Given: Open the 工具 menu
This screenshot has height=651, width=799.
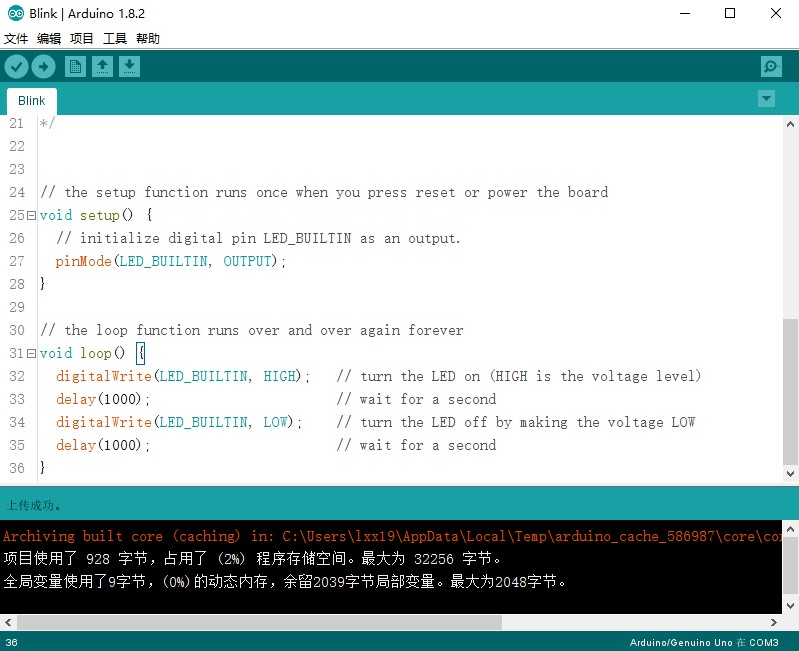Looking at the screenshot, I should click(x=115, y=39).
